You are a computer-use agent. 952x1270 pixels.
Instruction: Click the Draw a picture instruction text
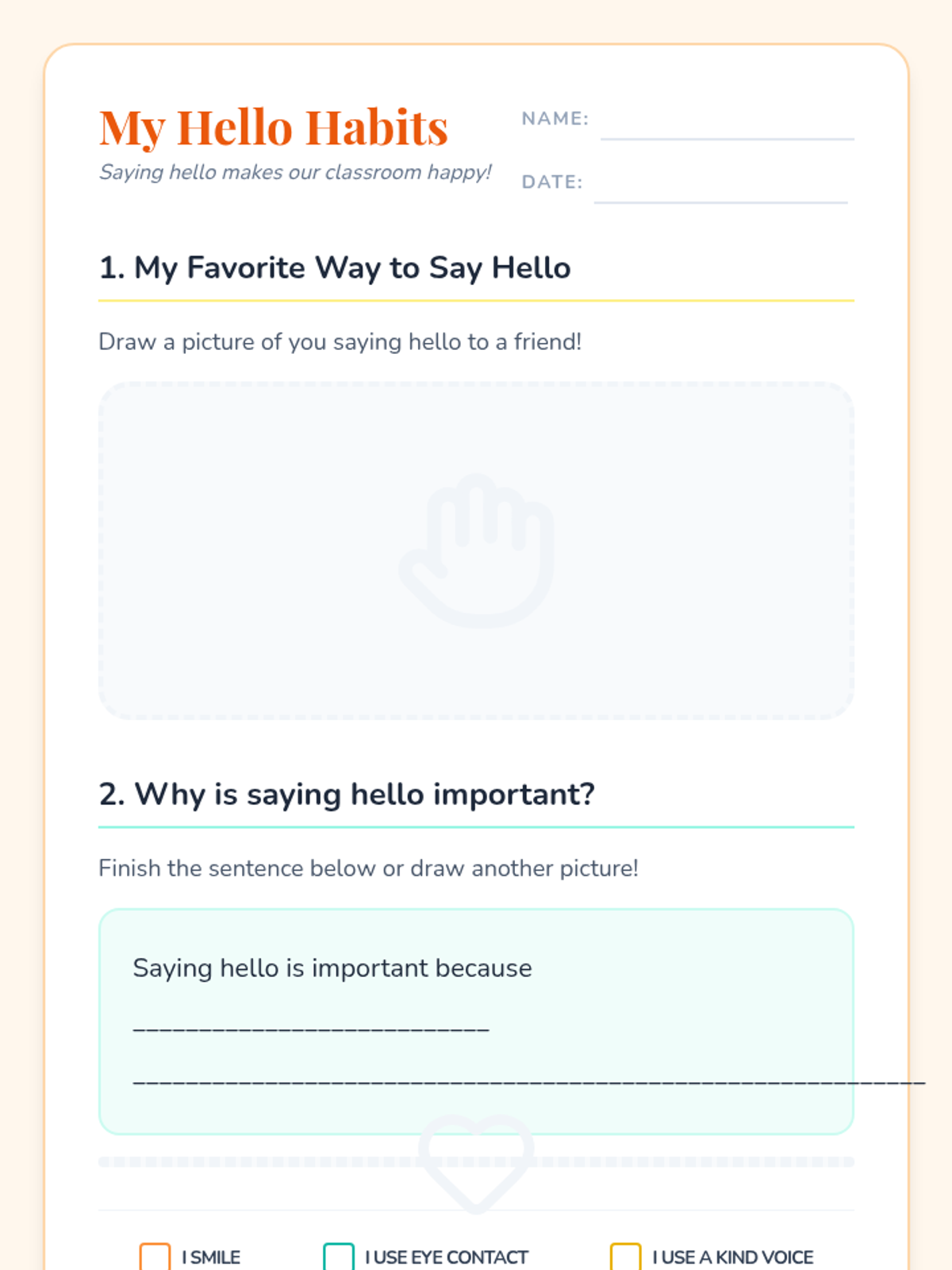click(340, 342)
